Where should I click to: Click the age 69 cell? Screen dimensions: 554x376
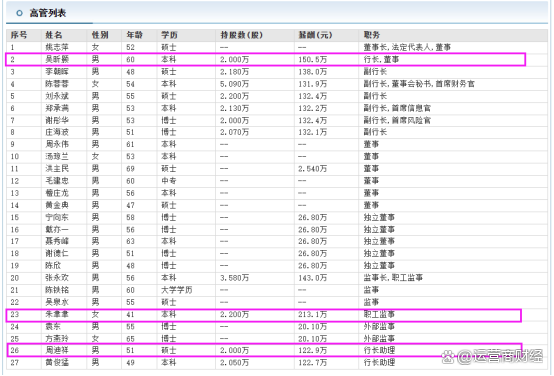coord(131,169)
